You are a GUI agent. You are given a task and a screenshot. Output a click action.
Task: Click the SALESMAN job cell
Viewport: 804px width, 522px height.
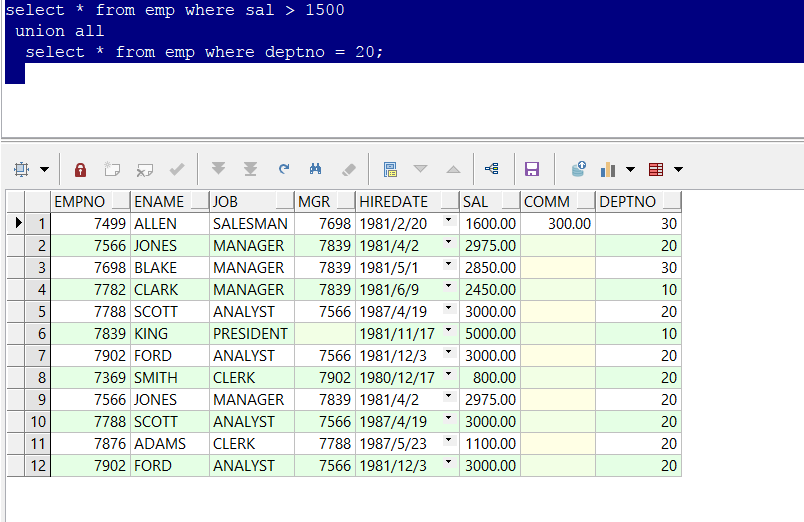pyautogui.click(x=252, y=224)
